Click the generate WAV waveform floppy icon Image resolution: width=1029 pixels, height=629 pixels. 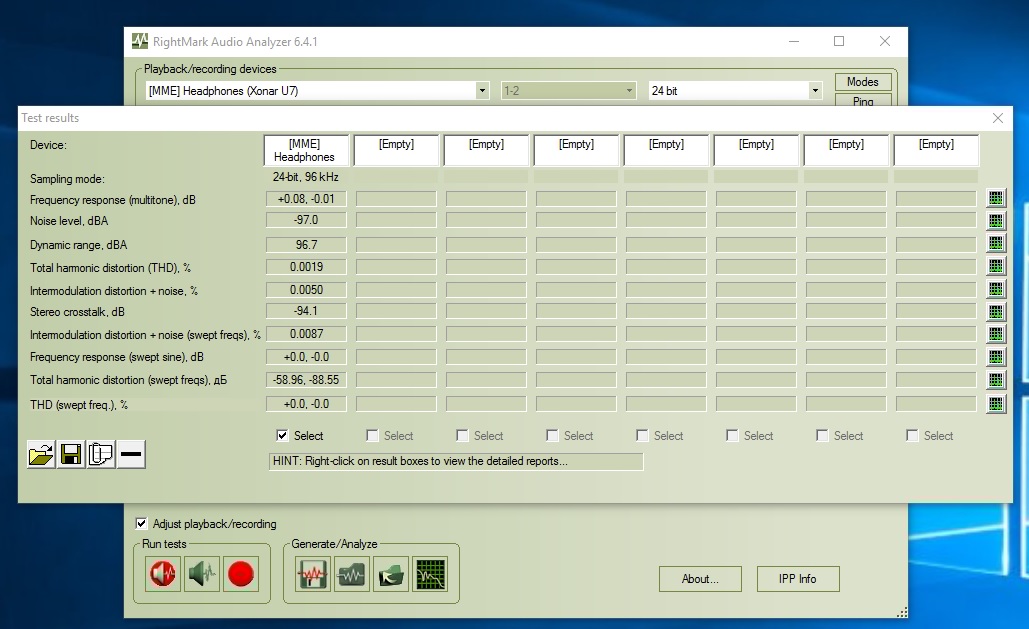tap(313, 574)
